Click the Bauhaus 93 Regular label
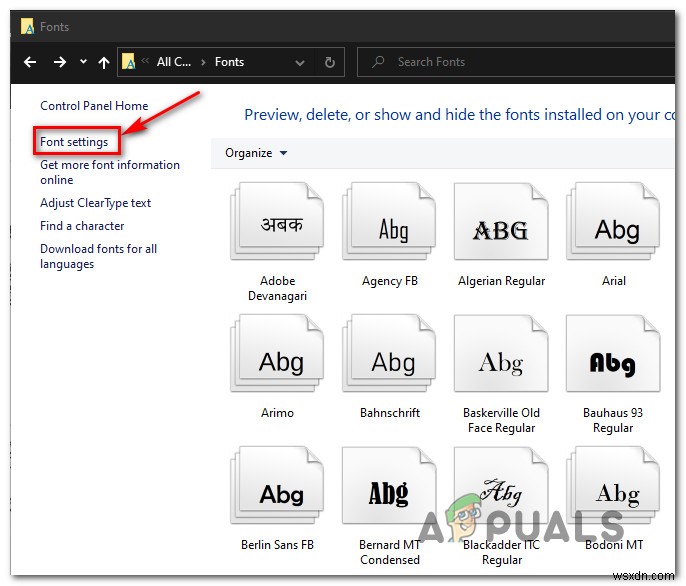Screen dimensions: 686x586 coord(613,420)
